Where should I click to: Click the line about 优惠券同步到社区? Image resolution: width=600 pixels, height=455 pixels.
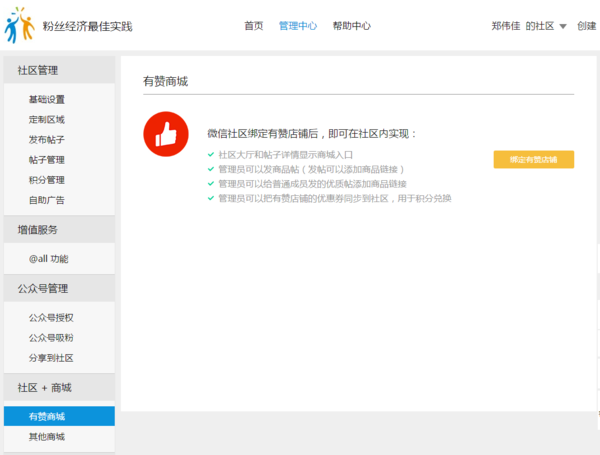tap(335, 199)
